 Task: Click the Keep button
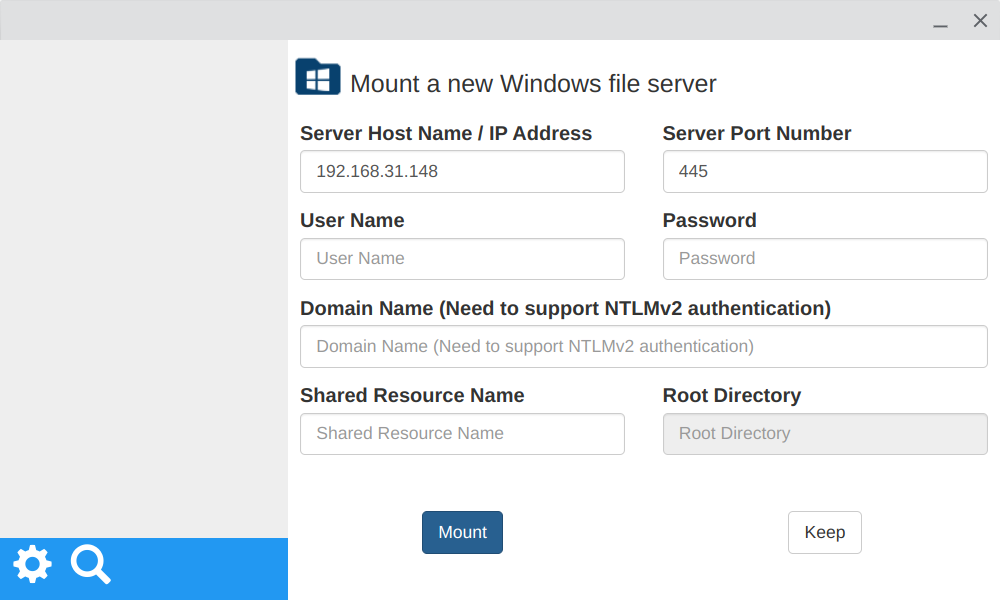825,532
